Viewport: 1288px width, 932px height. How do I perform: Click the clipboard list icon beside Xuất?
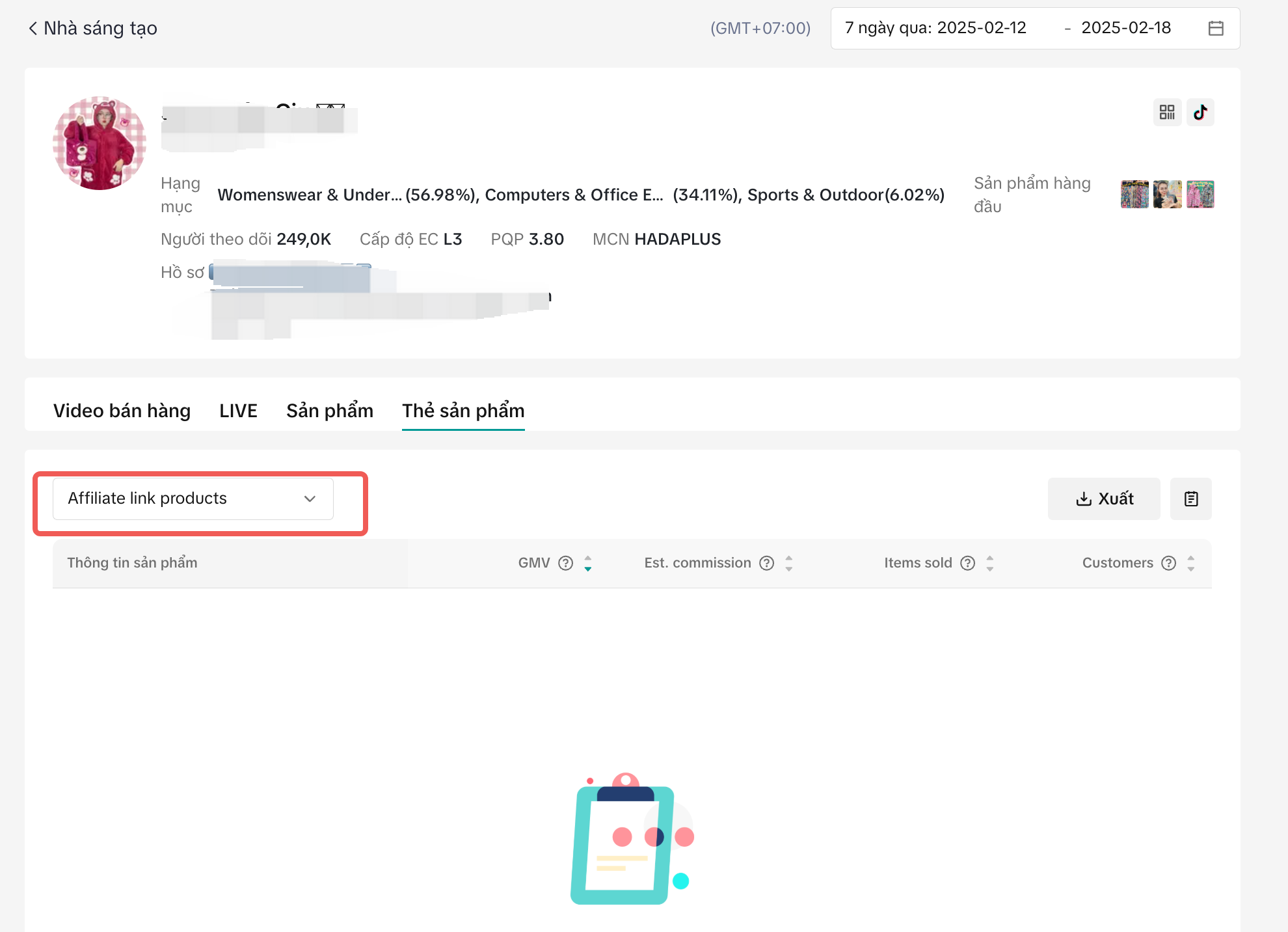point(1190,499)
